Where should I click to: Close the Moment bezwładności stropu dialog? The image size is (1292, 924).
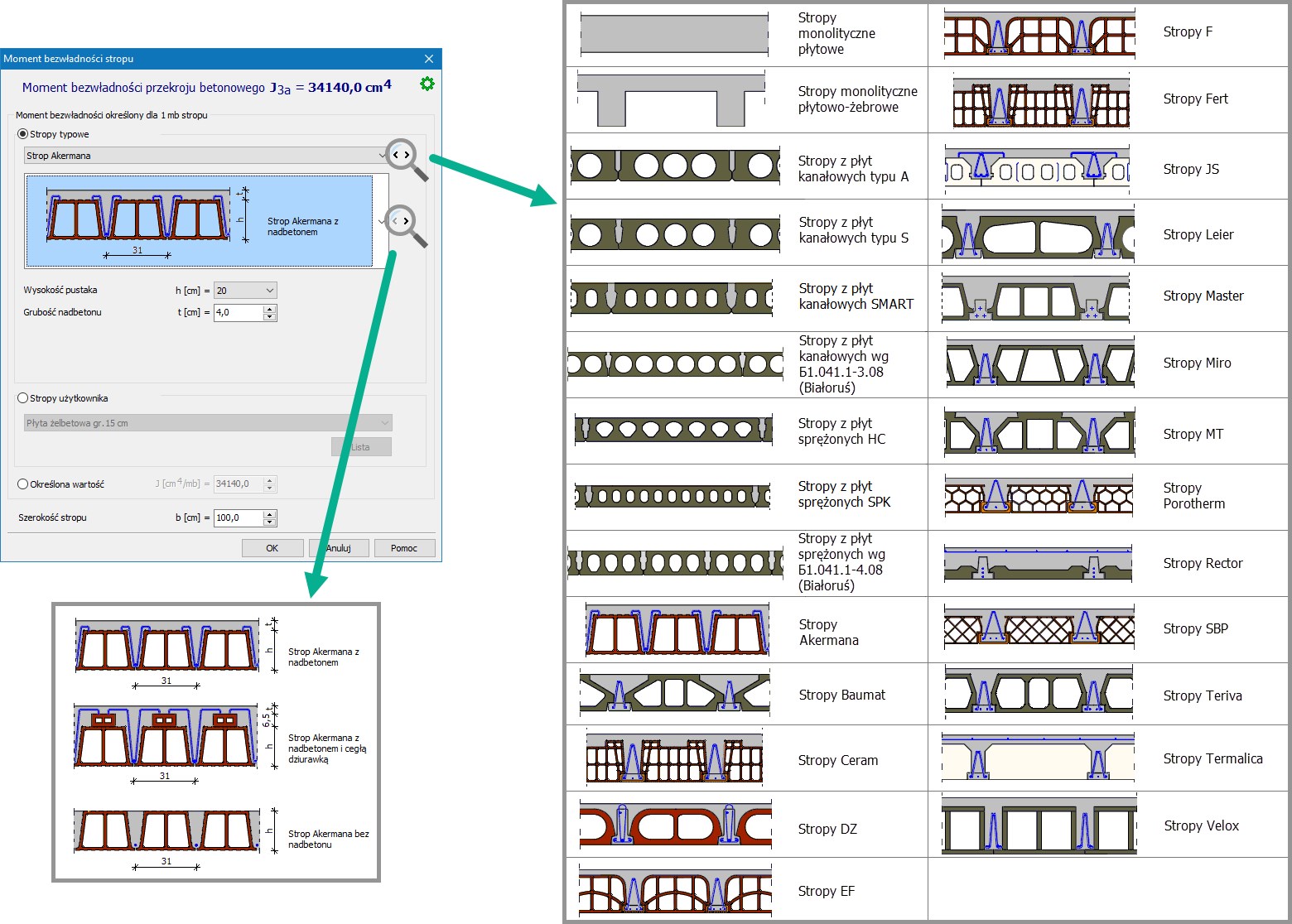[x=429, y=59]
